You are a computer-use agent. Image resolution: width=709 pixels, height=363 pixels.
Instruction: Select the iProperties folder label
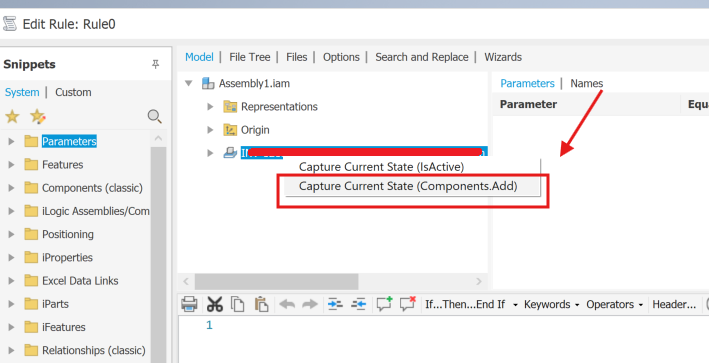click(x=67, y=258)
